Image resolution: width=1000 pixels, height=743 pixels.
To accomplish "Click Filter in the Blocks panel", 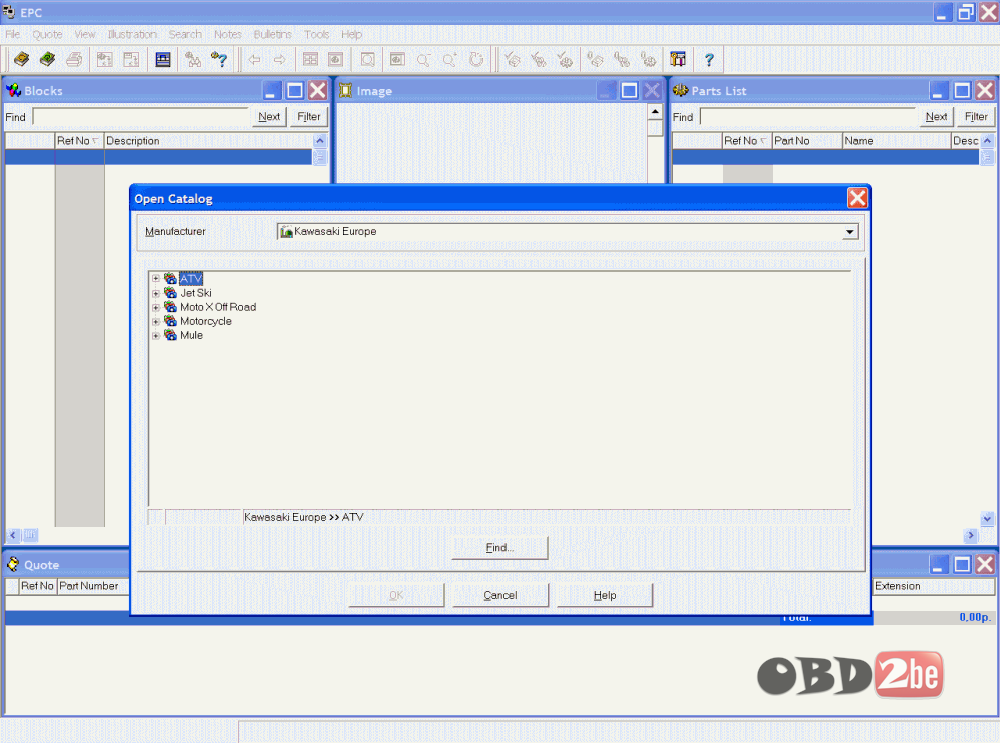I will click(x=309, y=117).
